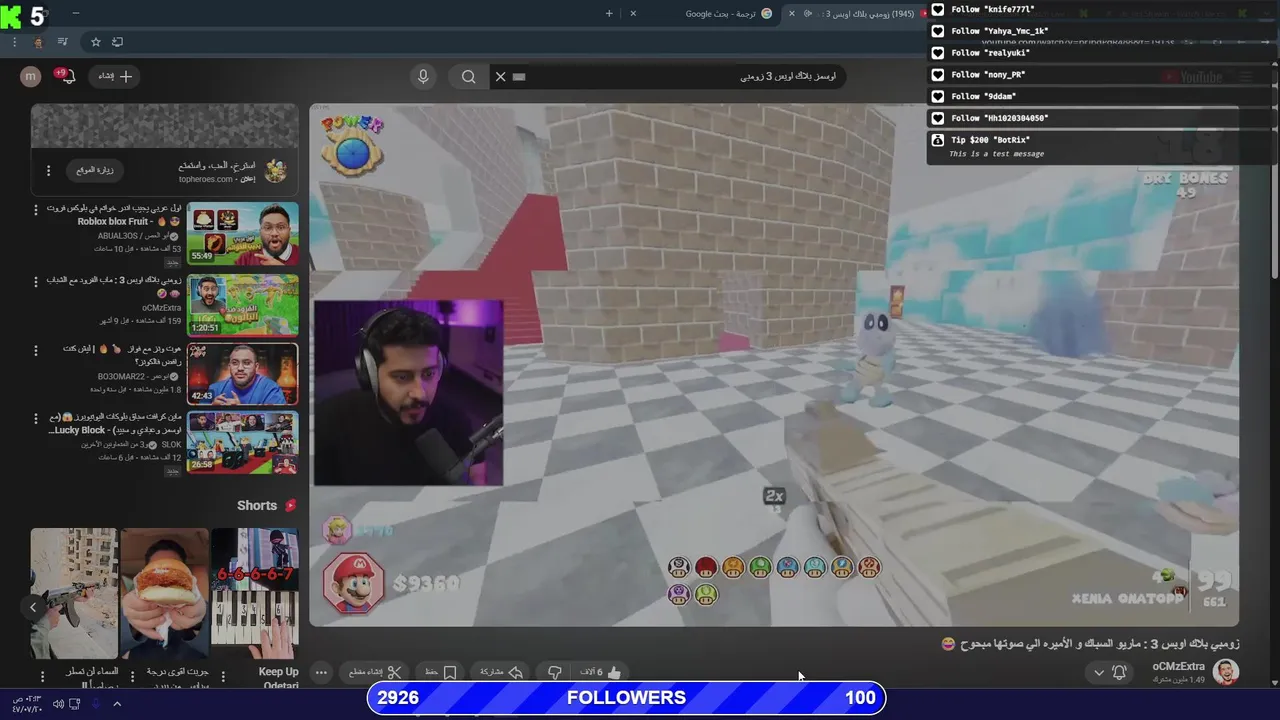Close the Google translate search tab
The width and height of the screenshot is (1280, 720).
[x=633, y=13]
